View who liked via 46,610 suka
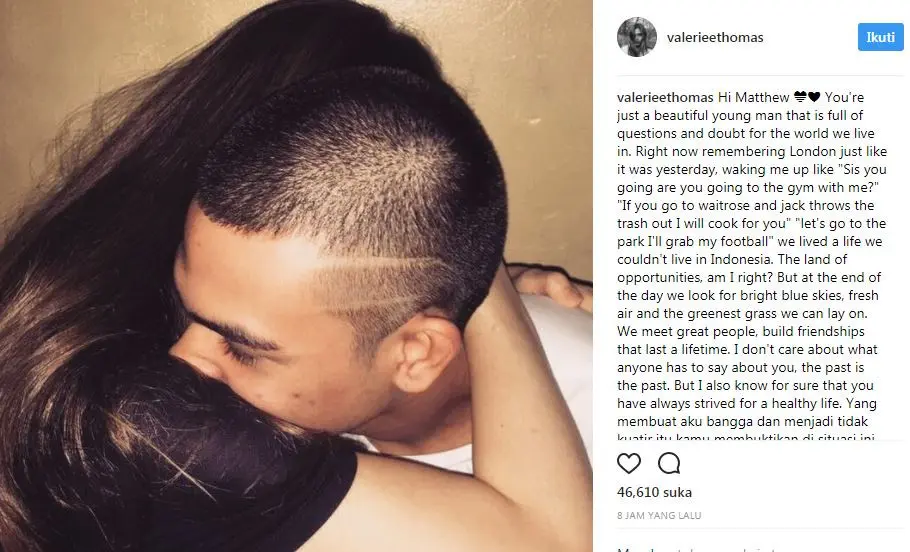This screenshot has width=910, height=552. coord(654,492)
